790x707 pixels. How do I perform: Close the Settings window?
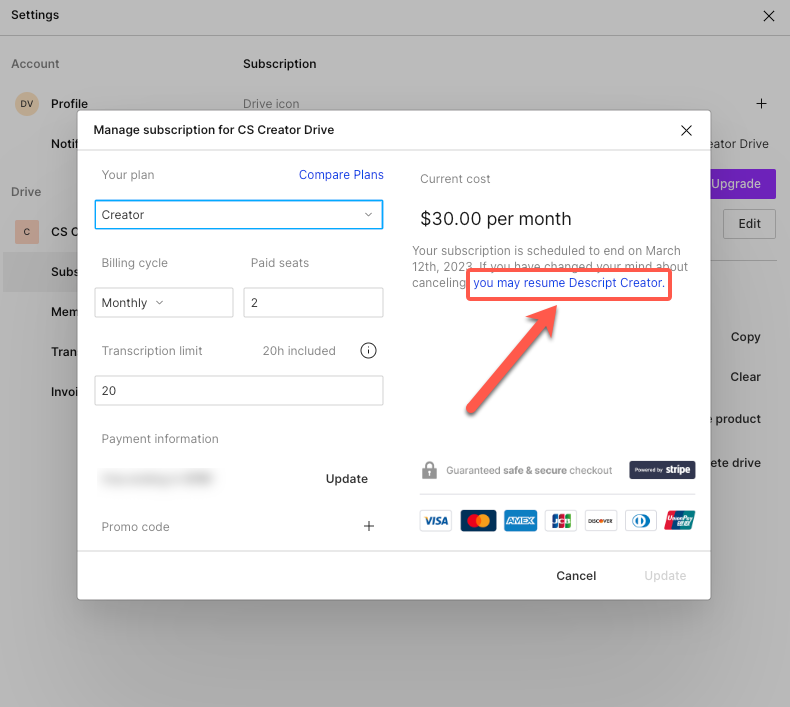768,16
